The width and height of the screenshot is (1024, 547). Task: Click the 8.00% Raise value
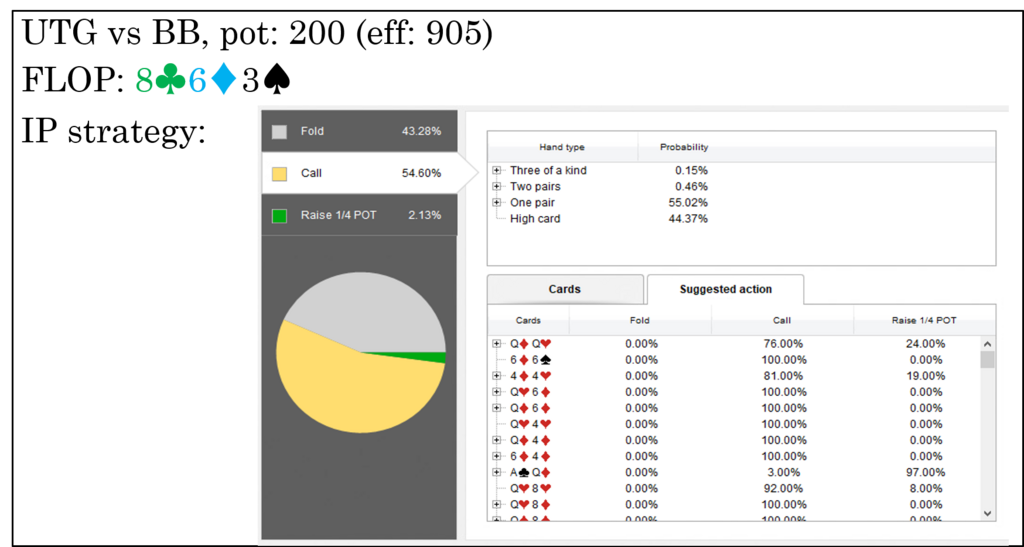click(x=925, y=488)
